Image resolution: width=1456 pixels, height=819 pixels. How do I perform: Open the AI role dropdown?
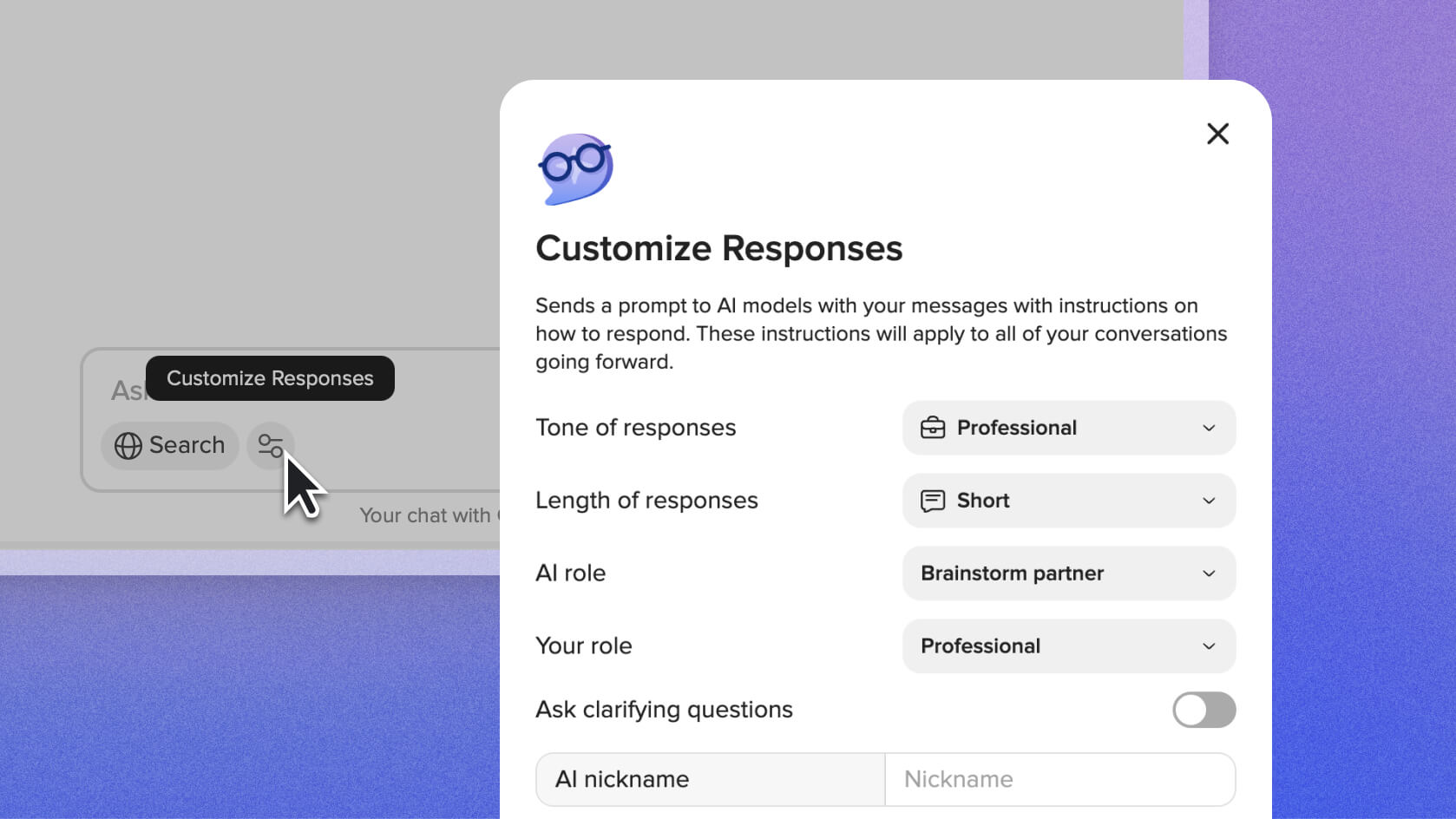pos(1068,573)
